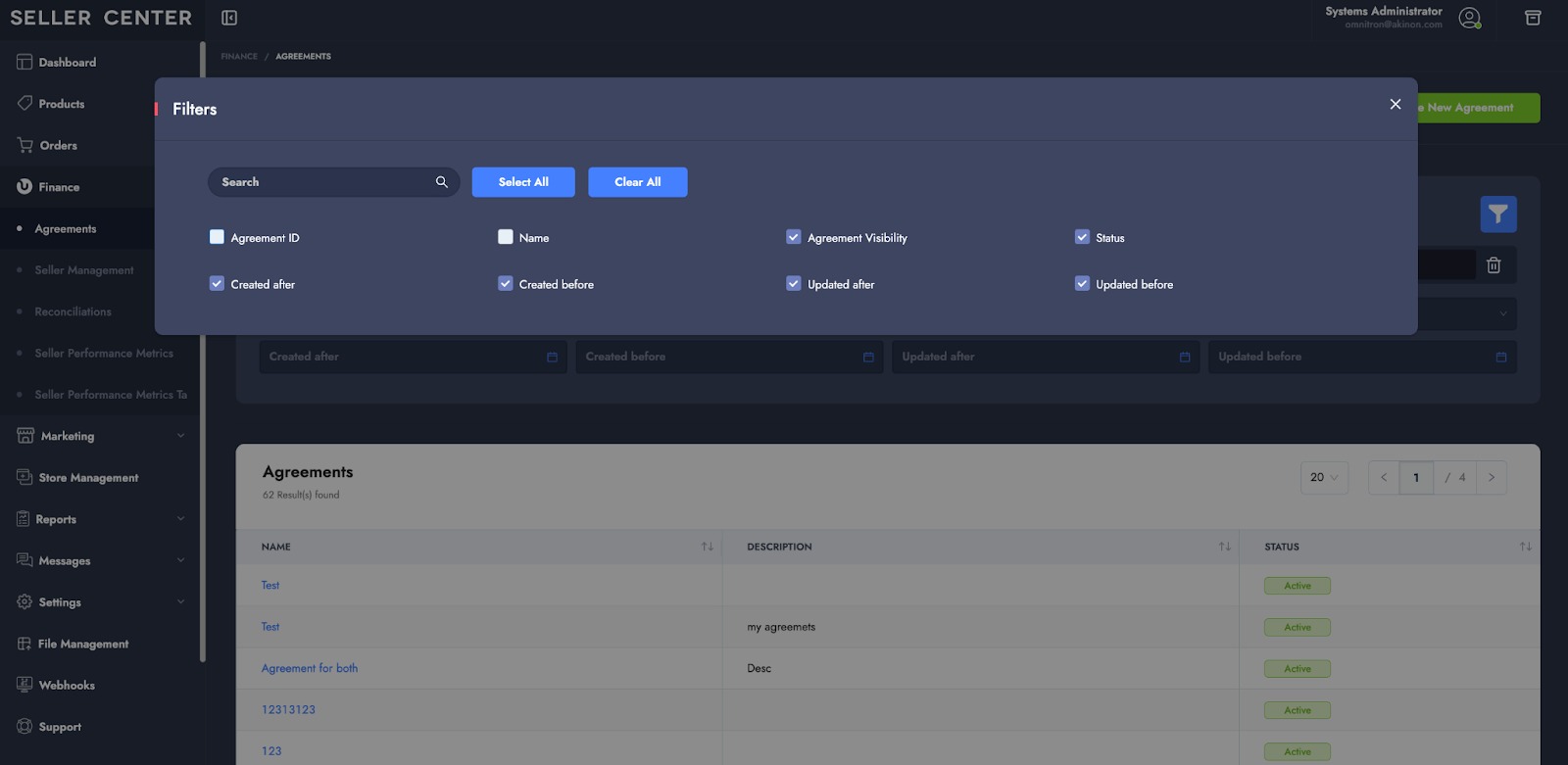Sort the Status column with arrows icon
The image size is (1568, 765).
[1525, 547]
